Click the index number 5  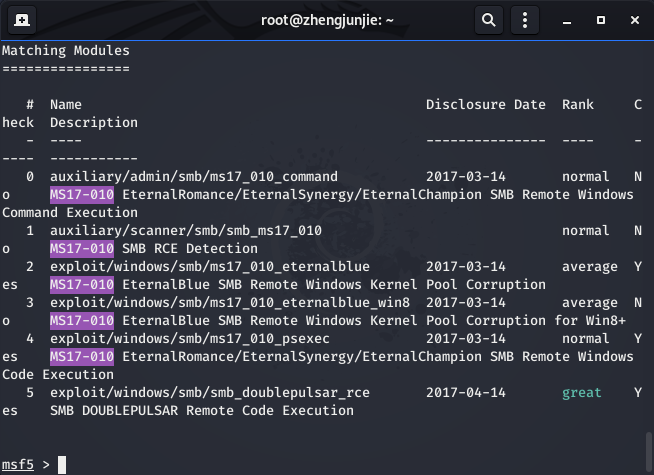pos(30,393)
